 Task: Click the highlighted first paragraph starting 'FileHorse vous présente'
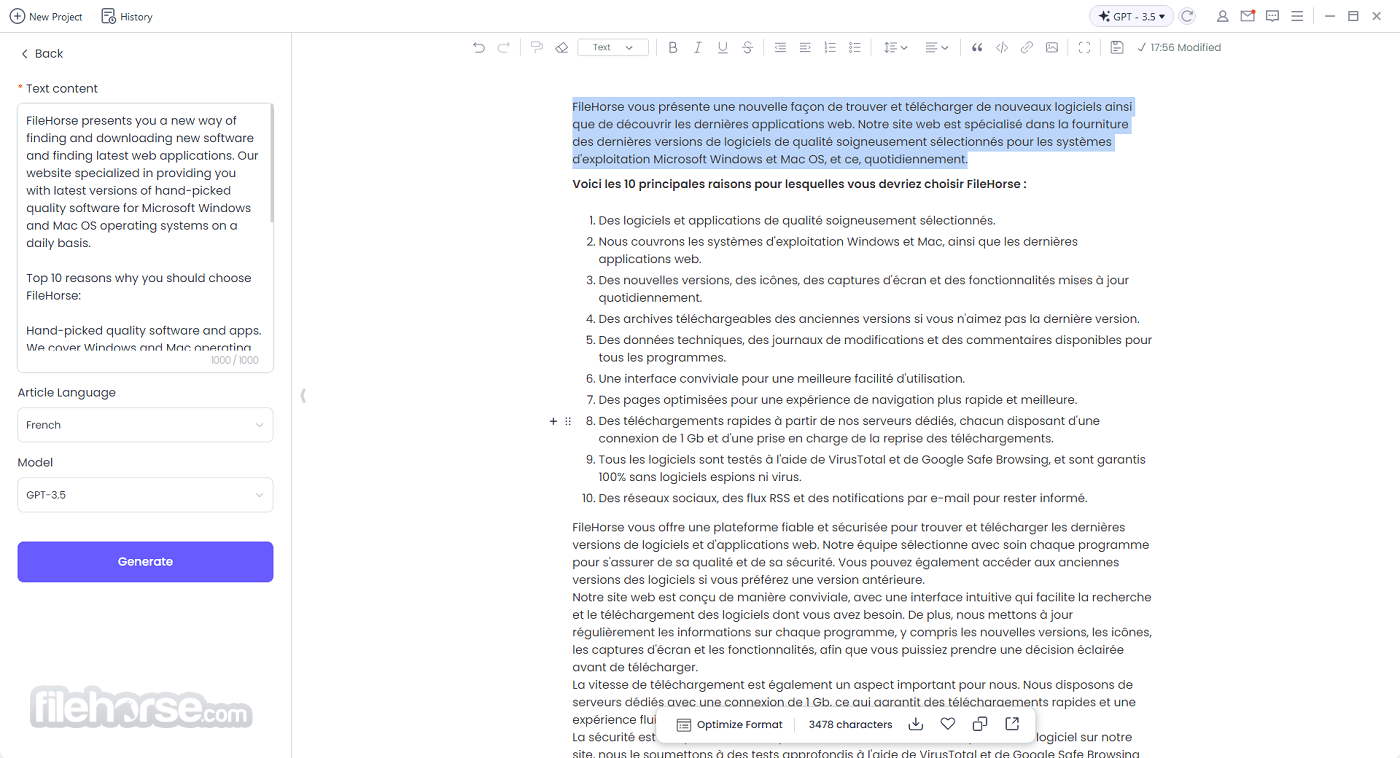click(x=851, y=133)
